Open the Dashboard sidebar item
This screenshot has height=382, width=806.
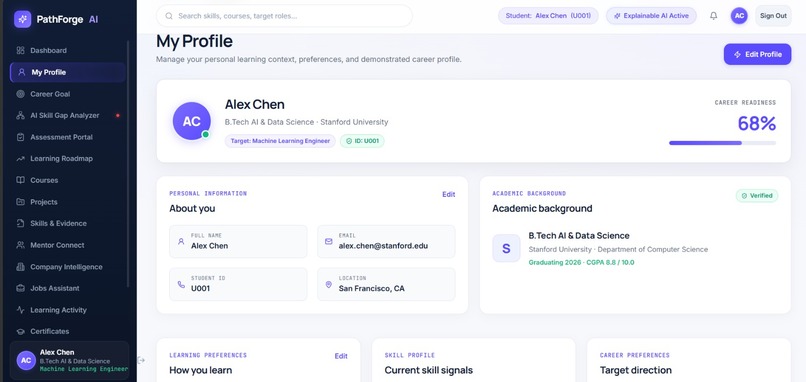(67, 50)
